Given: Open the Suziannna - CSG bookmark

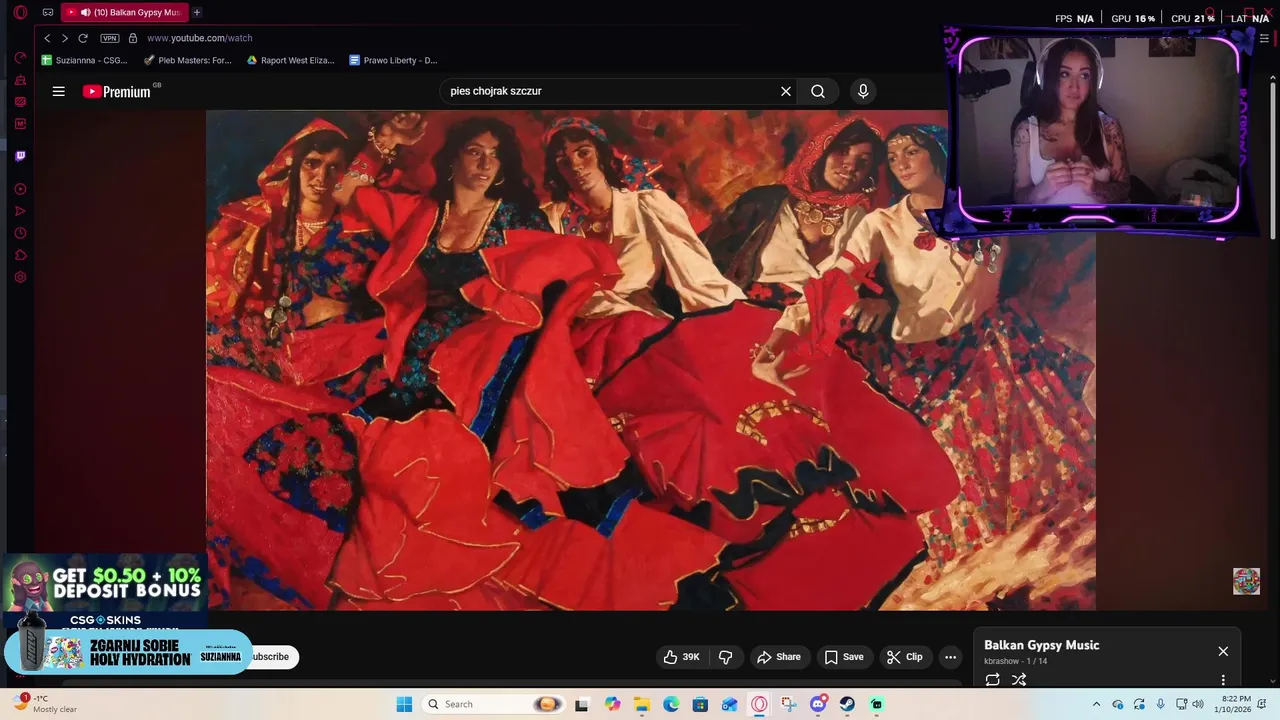Looking at the screenshot, I should pos(84,60).
